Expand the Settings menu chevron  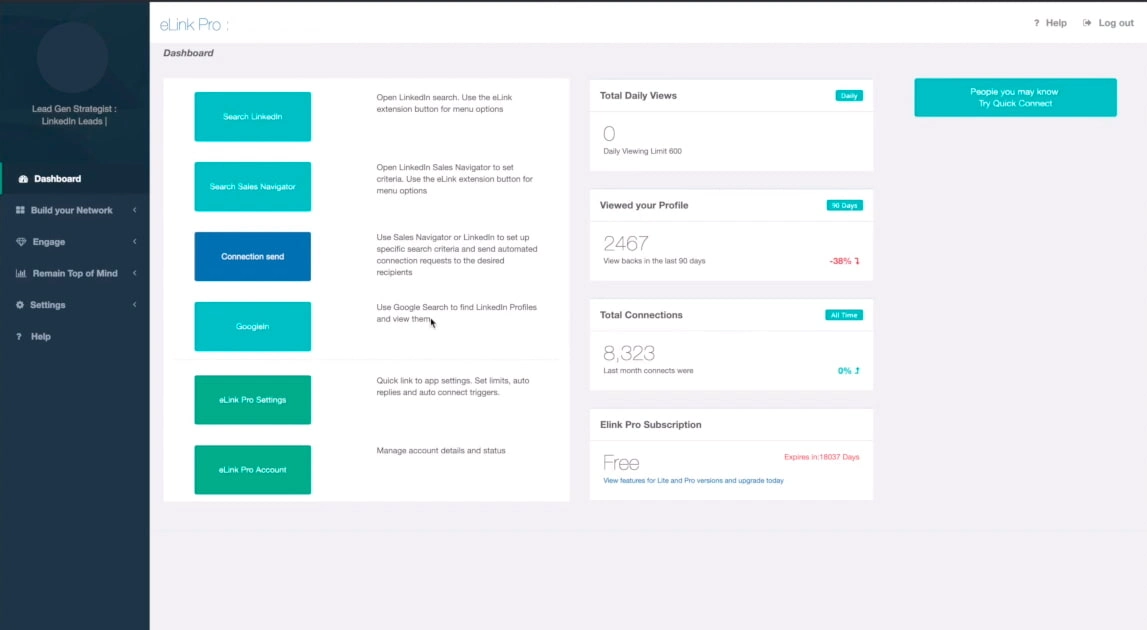[135, 304]
